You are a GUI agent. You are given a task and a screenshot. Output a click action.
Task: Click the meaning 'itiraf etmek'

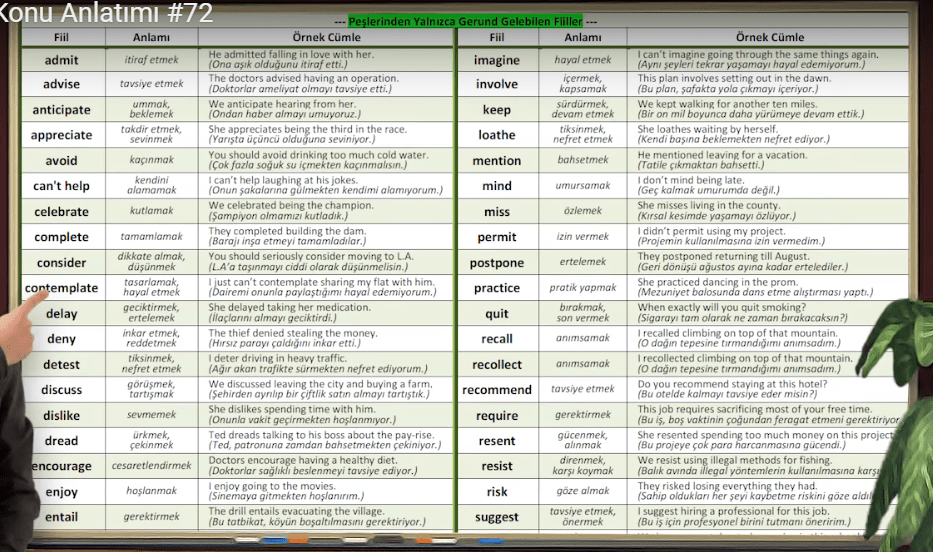pyautogui.click(x=151, y=59)
